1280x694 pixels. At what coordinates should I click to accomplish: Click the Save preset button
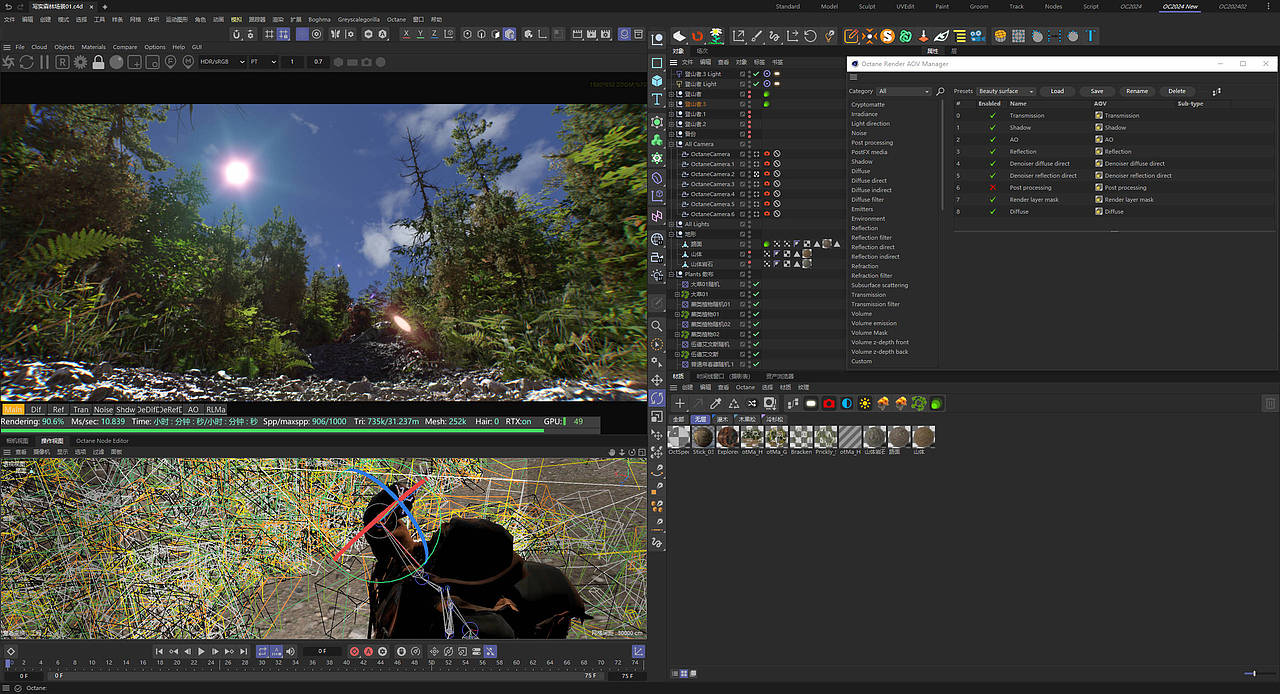click(1097, 91)
